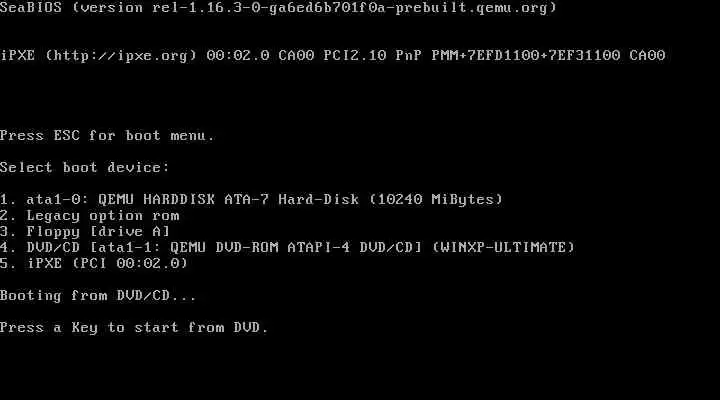Click the WINXP-ULTIMATE disc label
The height and width of the screenshot is (400, 720).
tap(503, 248)
